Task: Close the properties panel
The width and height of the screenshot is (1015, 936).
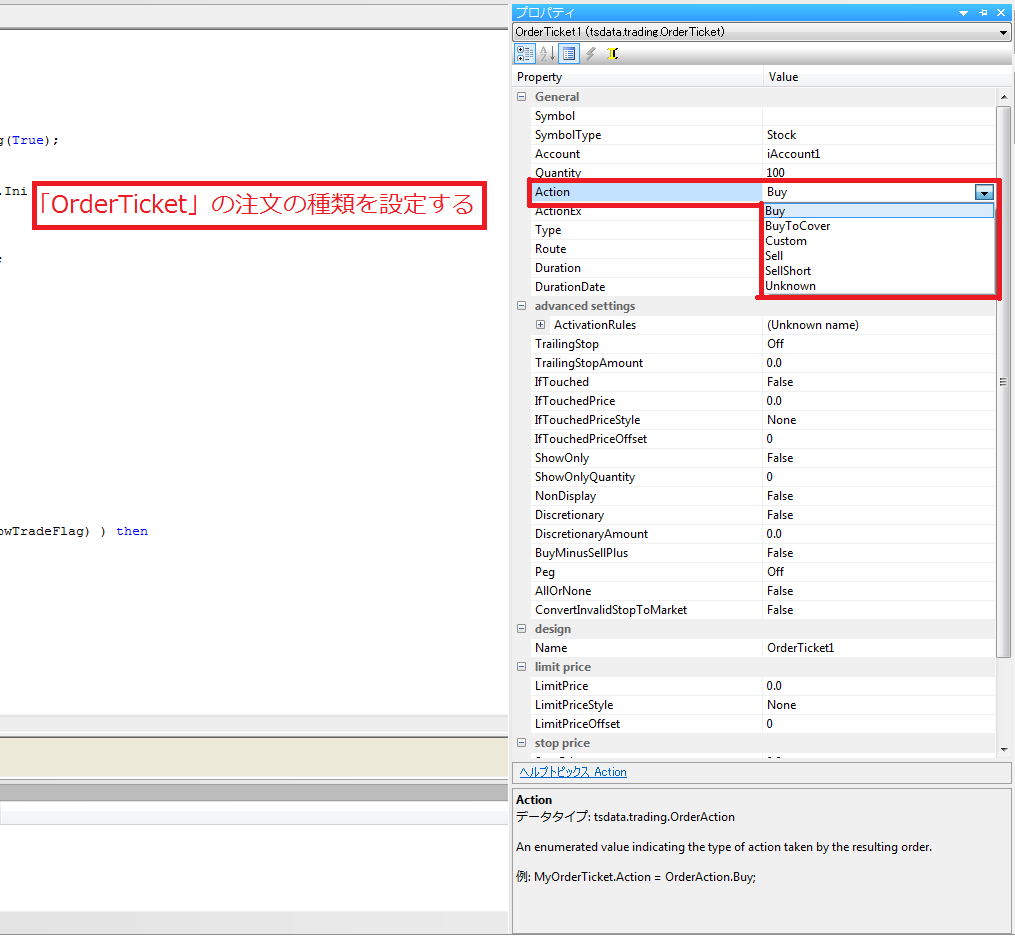Action: point(1001,13)
